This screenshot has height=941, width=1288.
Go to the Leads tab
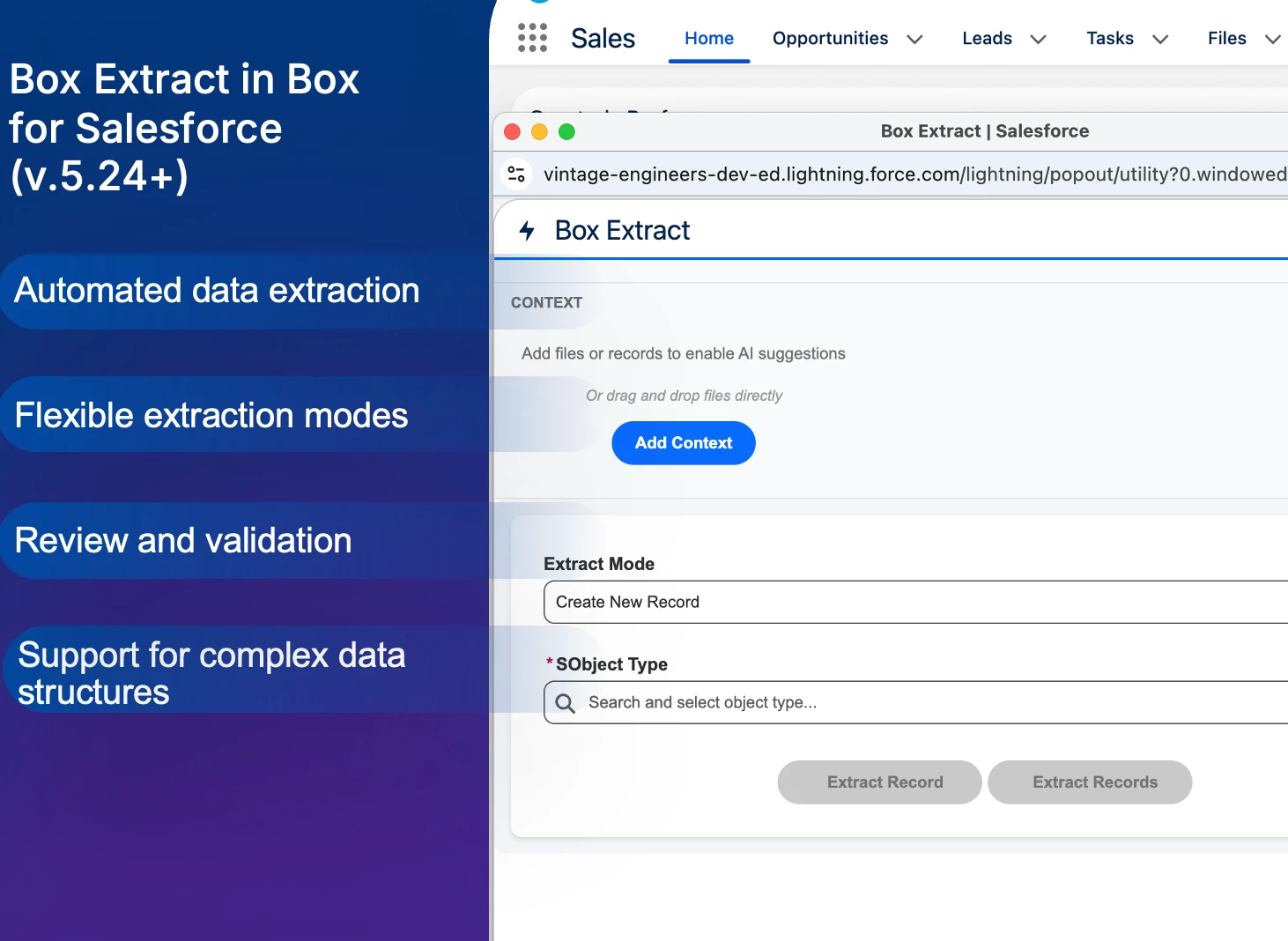[987, 39]
